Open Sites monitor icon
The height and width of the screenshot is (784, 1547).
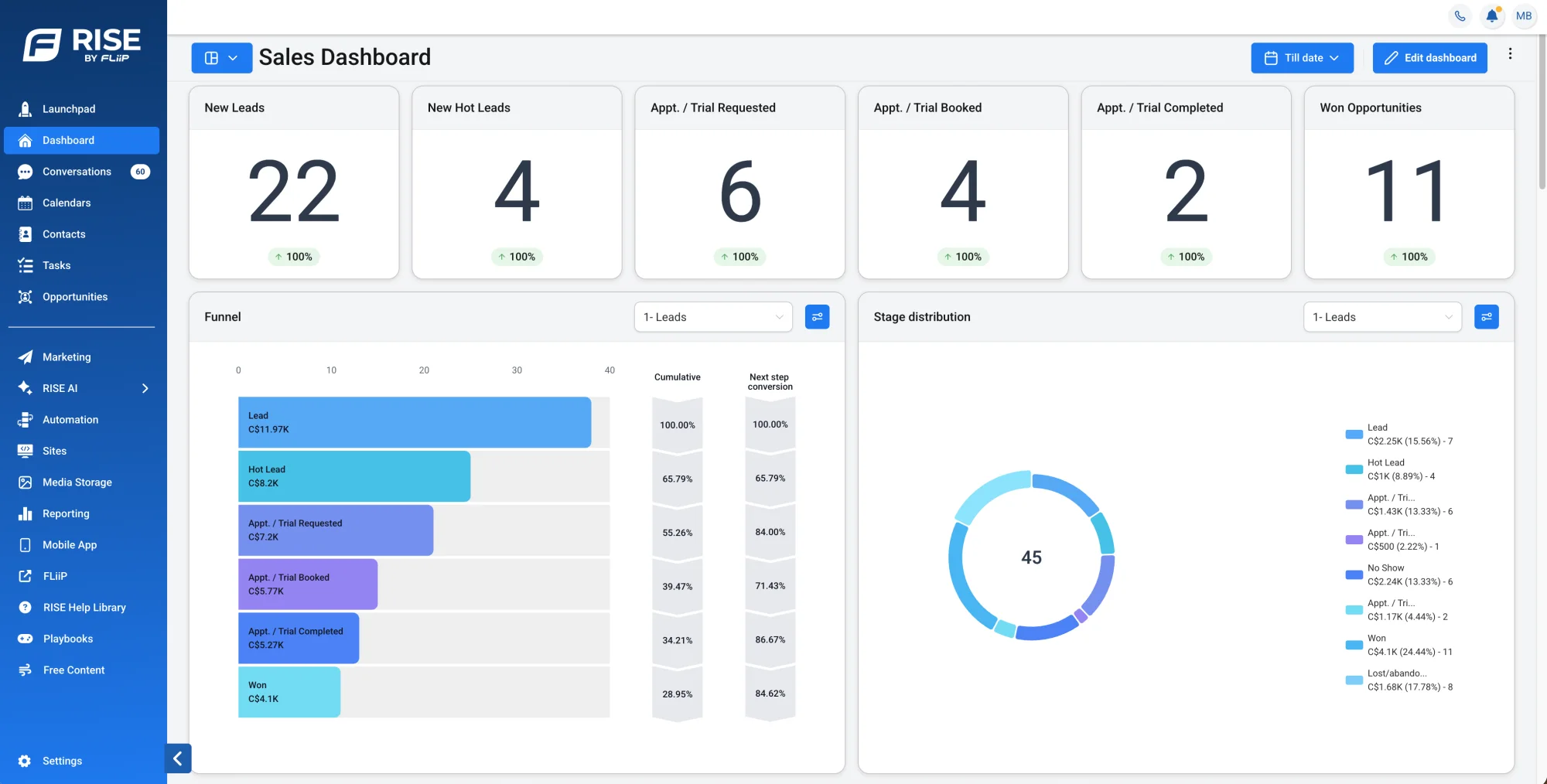click(x=26, y=451)
